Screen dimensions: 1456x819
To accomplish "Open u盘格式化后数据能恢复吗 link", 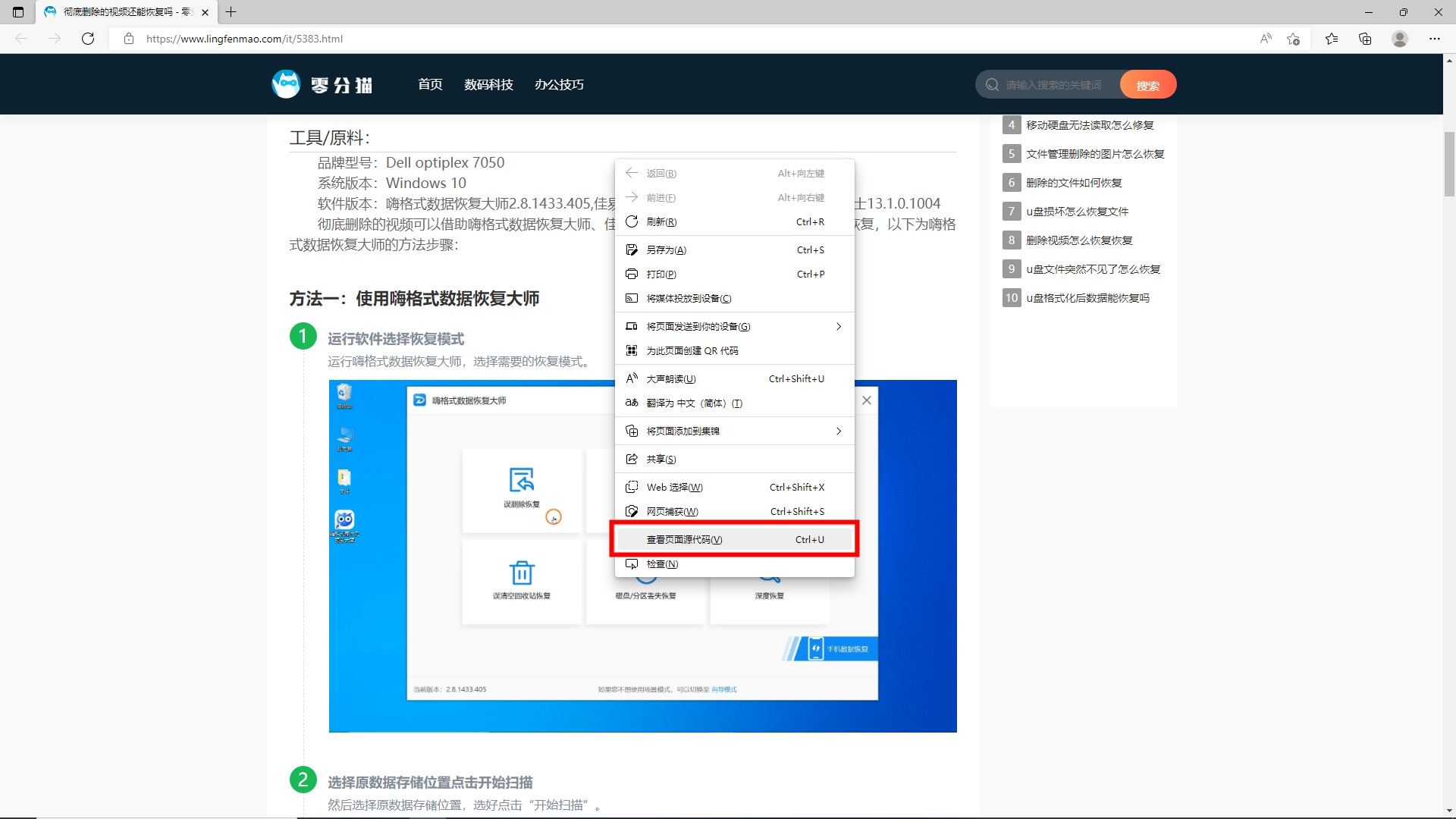I will 1087,298.
